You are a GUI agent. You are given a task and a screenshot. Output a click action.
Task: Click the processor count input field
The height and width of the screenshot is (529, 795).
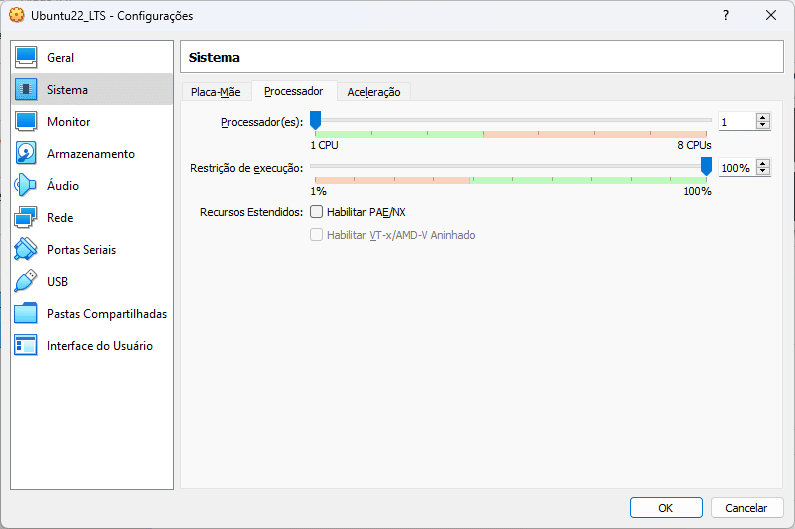point(735,122)
